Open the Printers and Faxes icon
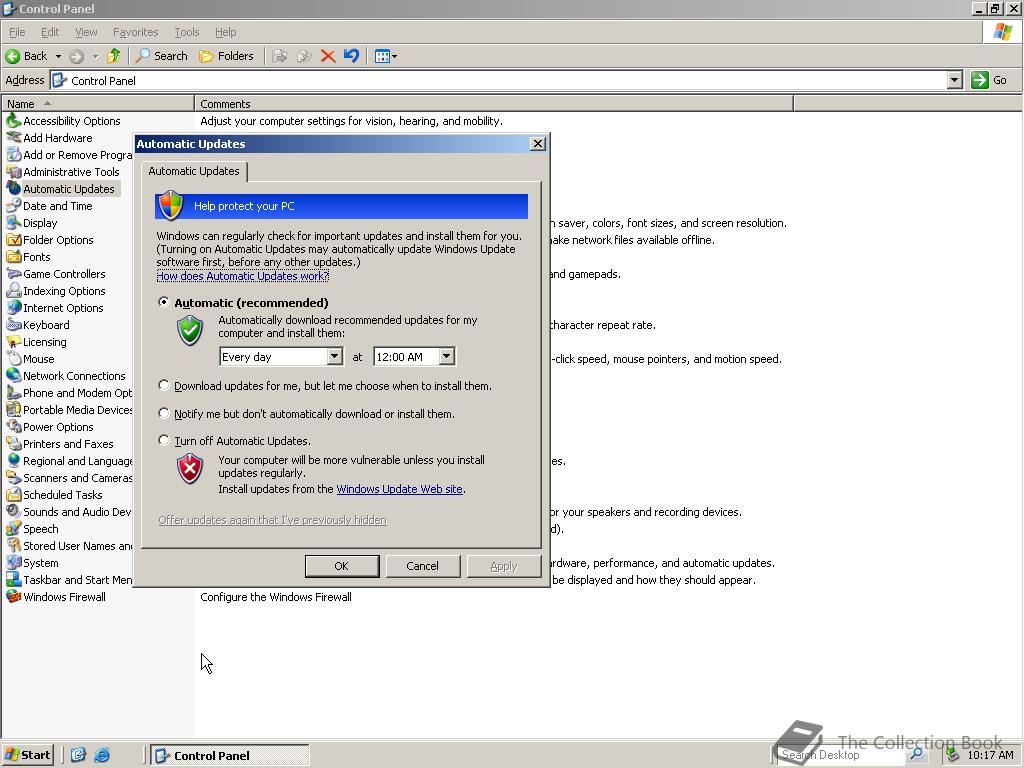Screen dimensions: 1024x768 coord(14,443)
